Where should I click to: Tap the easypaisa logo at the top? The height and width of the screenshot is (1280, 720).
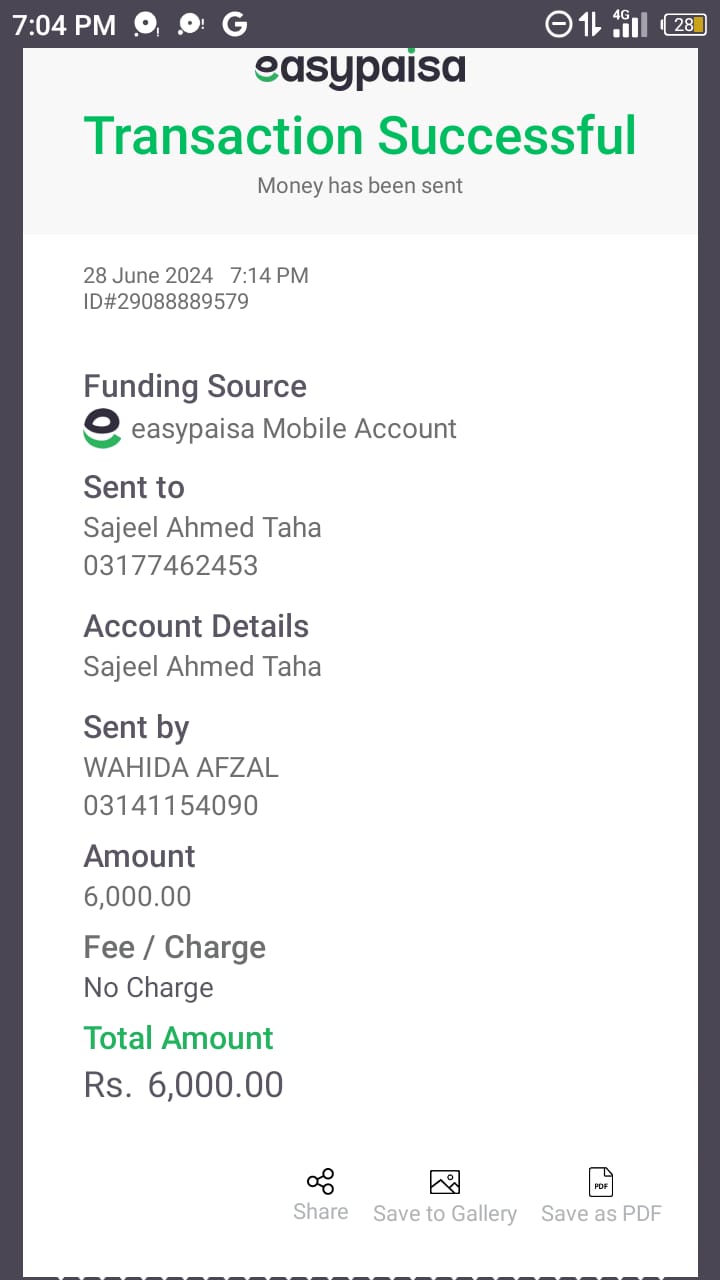[x=360, y=69]
